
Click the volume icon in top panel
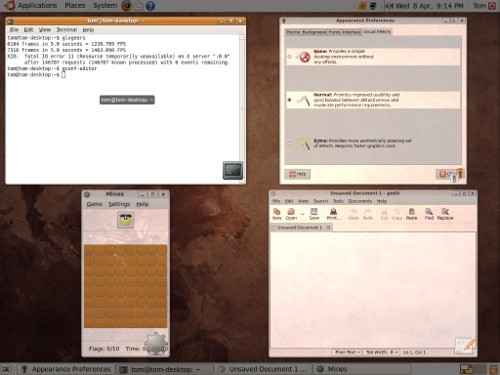389,6
